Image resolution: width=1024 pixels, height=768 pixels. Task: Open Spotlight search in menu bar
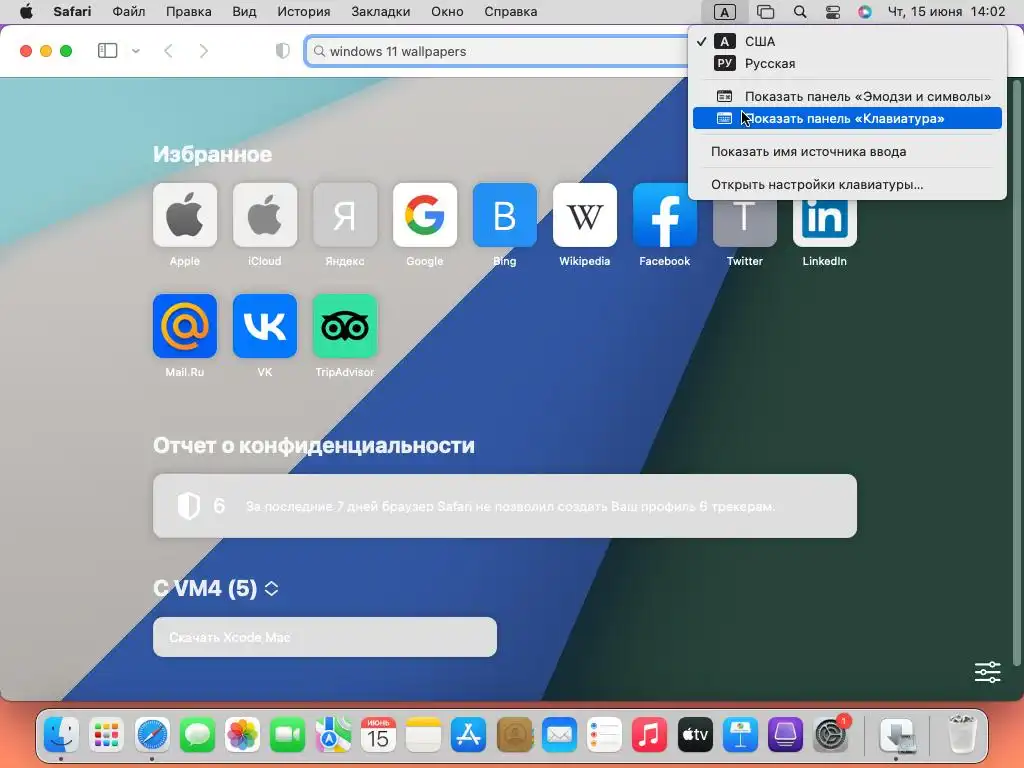coord(799,12)
